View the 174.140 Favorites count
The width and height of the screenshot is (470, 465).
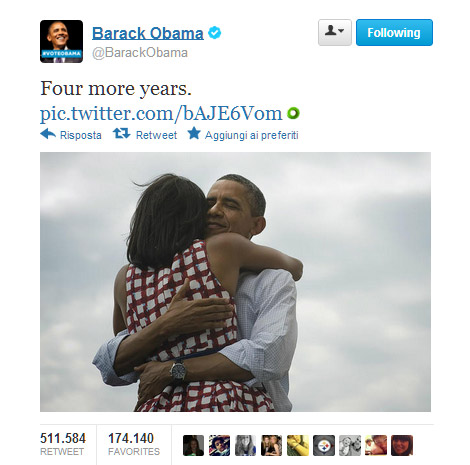coord(134,444)
